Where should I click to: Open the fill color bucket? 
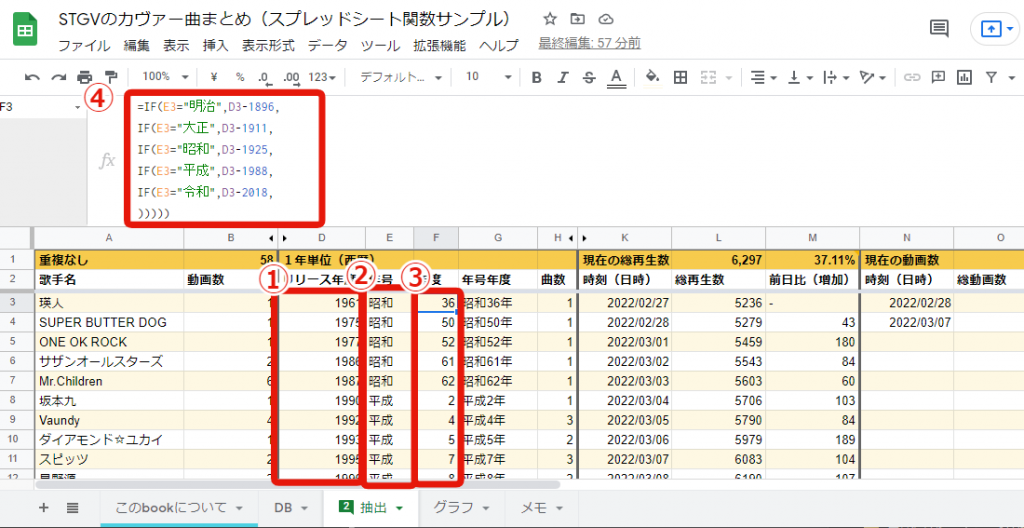[x=653, y=77]
